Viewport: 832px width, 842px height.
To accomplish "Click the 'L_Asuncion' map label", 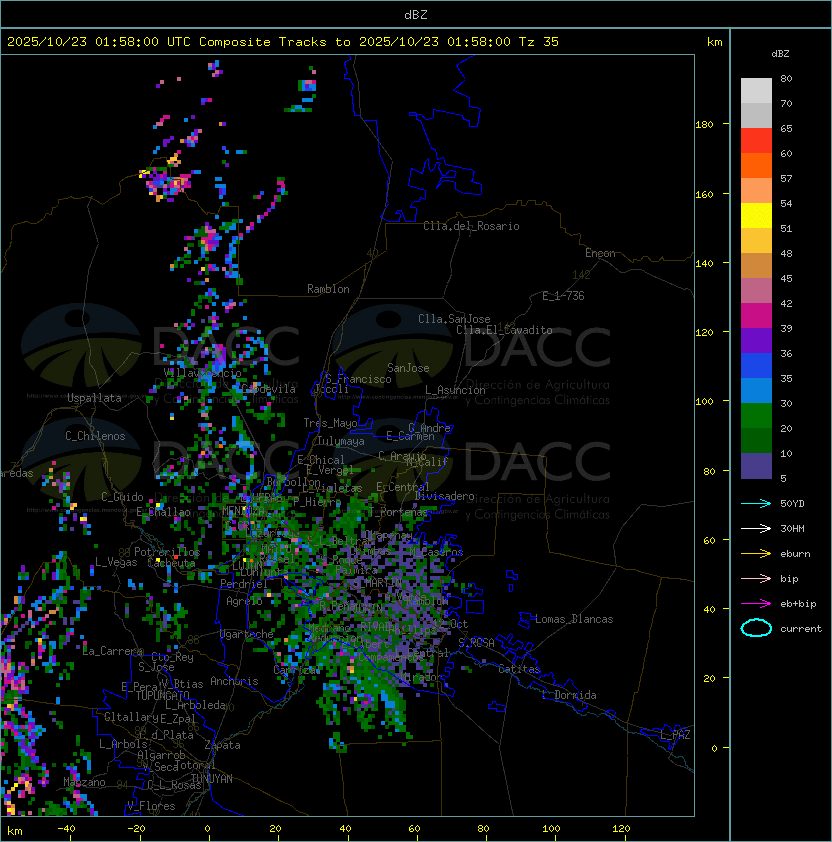I will pos(455,390).
